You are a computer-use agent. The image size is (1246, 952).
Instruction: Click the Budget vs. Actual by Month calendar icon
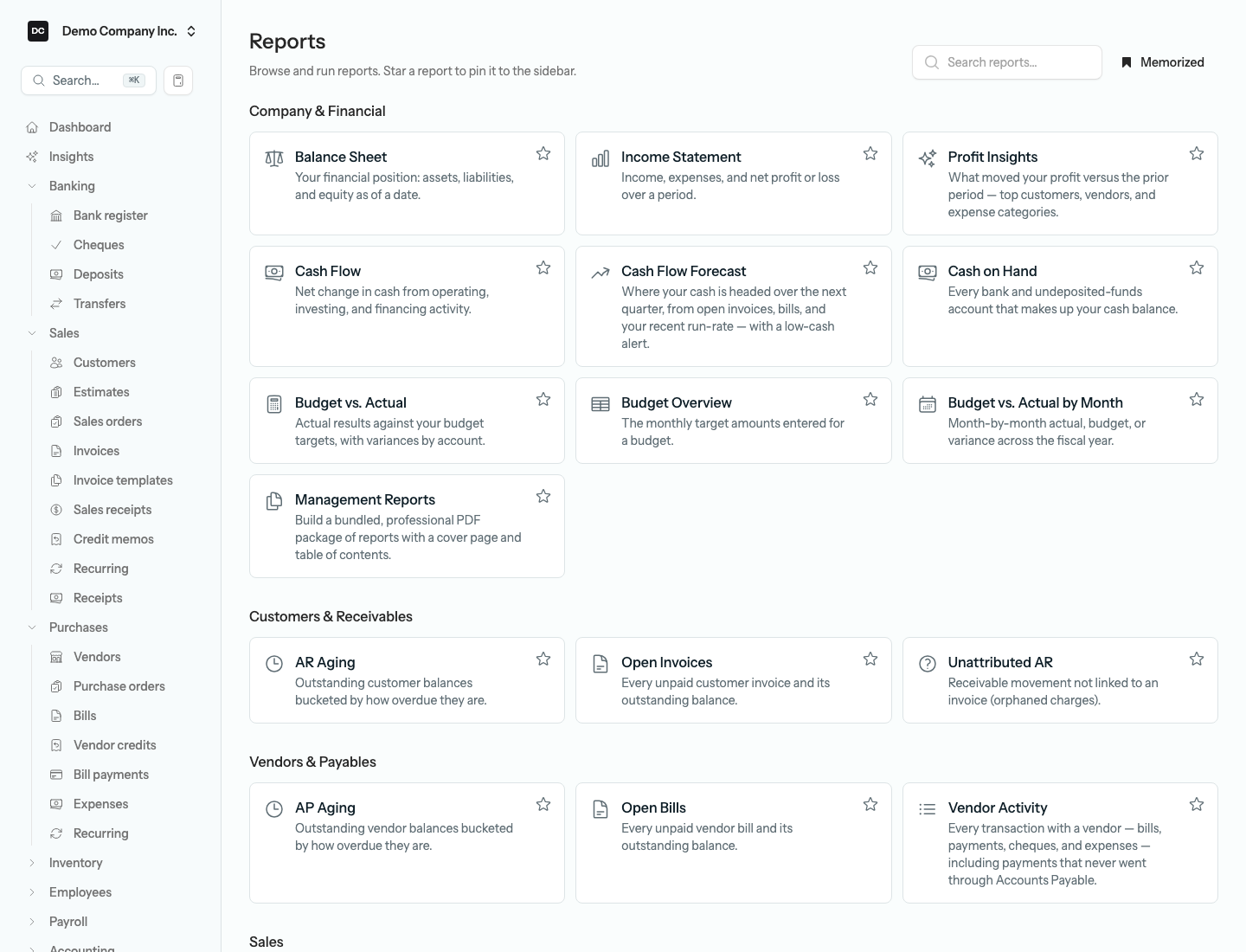(928, 404)
